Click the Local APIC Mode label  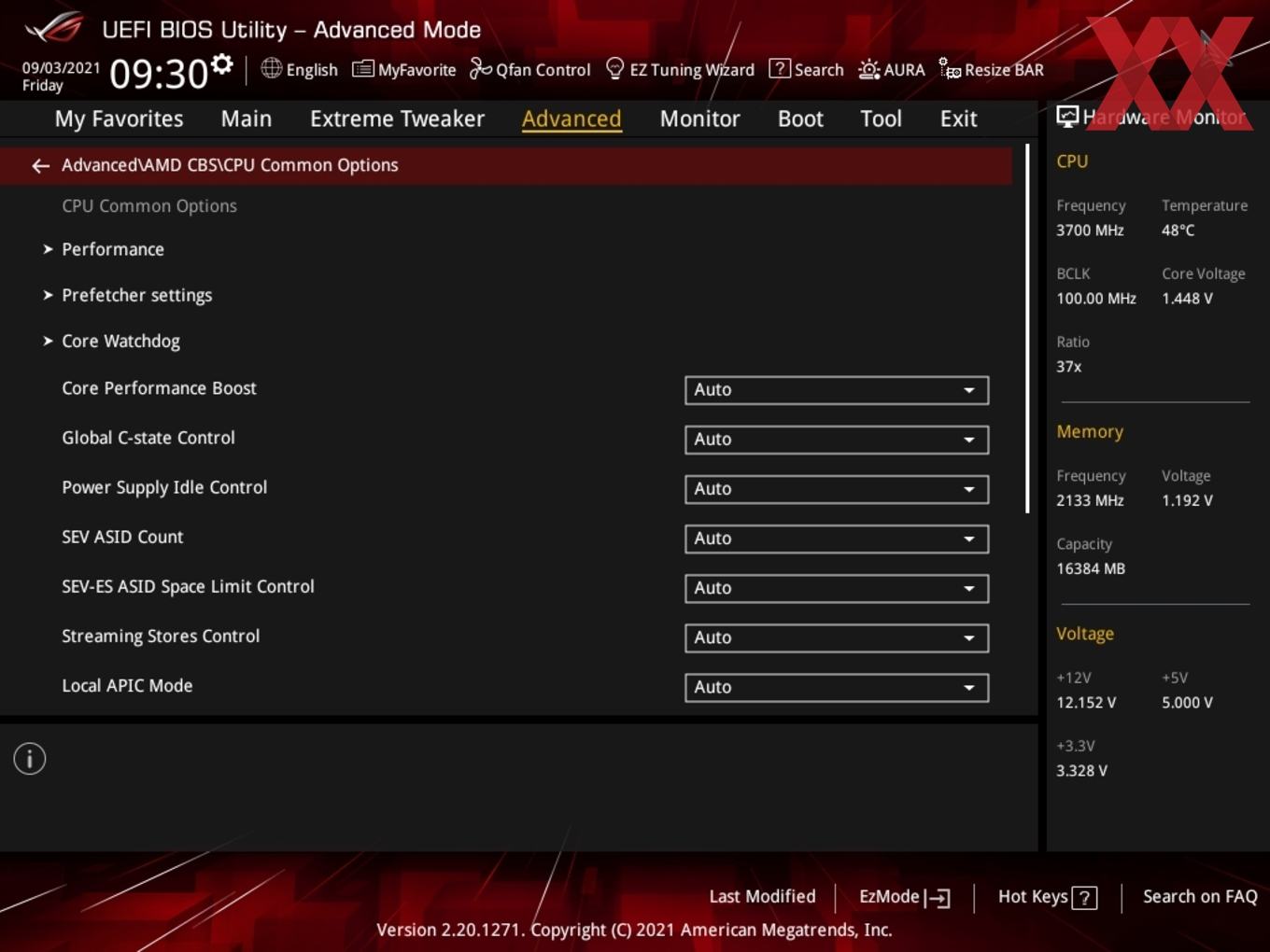tap(127, 685)
